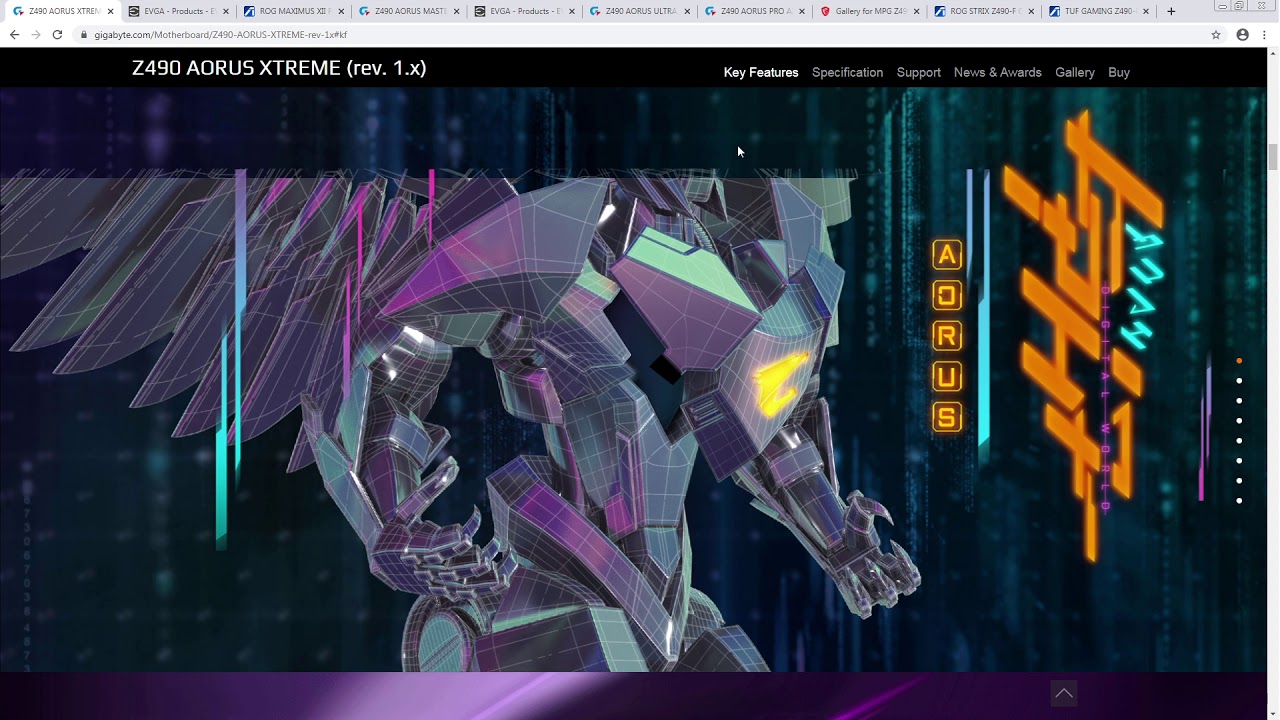Click the Buy link
This screenshot has height=720, width=1280.
click(x=1119, y=72)
